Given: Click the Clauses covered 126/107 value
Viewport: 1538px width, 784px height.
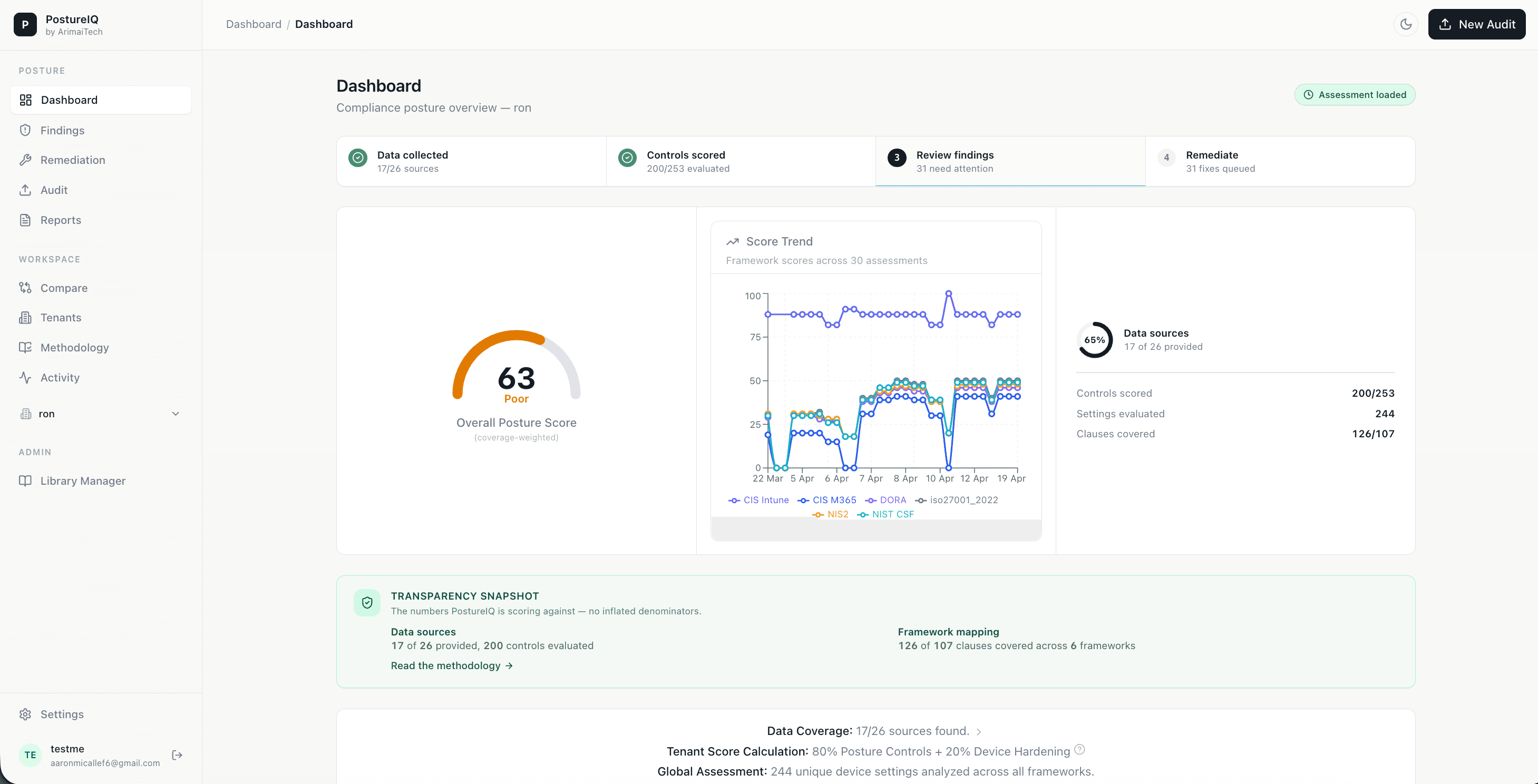Looking at the screenshot, I should 1373,434.
